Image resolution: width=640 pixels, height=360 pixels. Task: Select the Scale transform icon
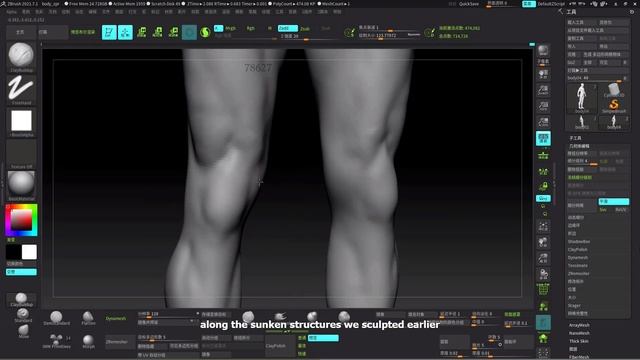point(158,32)
